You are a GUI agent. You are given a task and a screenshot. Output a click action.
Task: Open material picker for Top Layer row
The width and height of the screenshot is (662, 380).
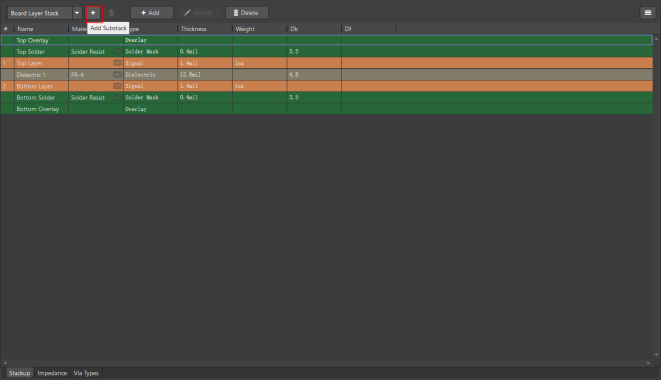(x=117, y=63)
